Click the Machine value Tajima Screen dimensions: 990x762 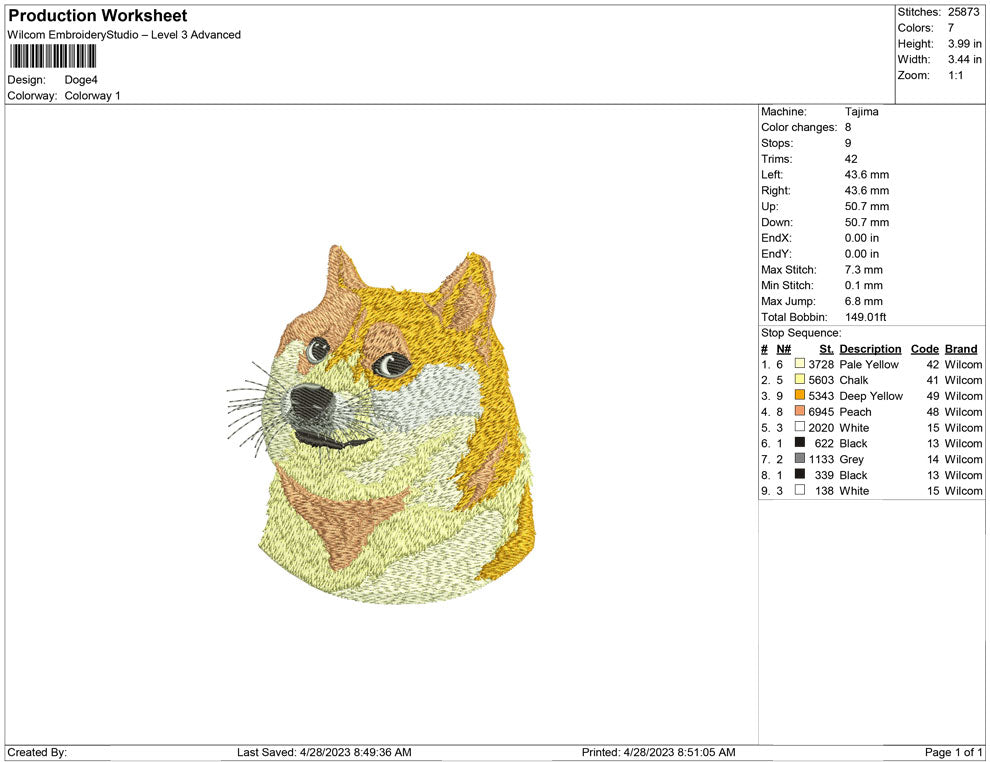click(x=861, y=112)
